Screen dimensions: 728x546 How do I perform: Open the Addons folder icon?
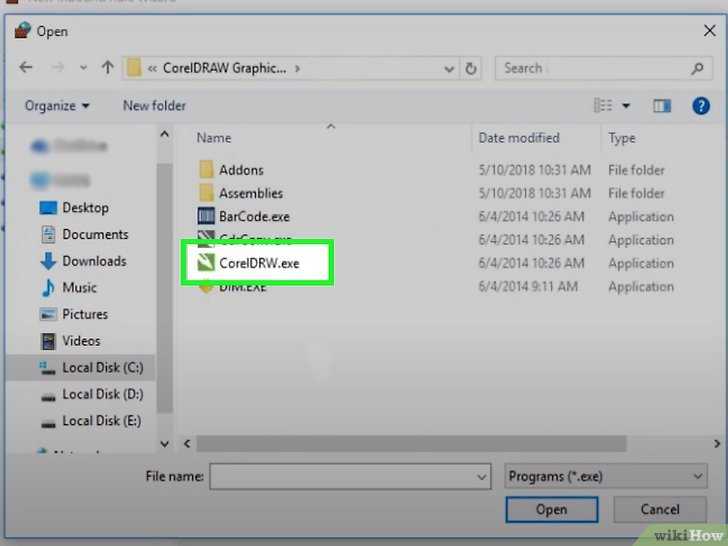(x=206, y=169)
